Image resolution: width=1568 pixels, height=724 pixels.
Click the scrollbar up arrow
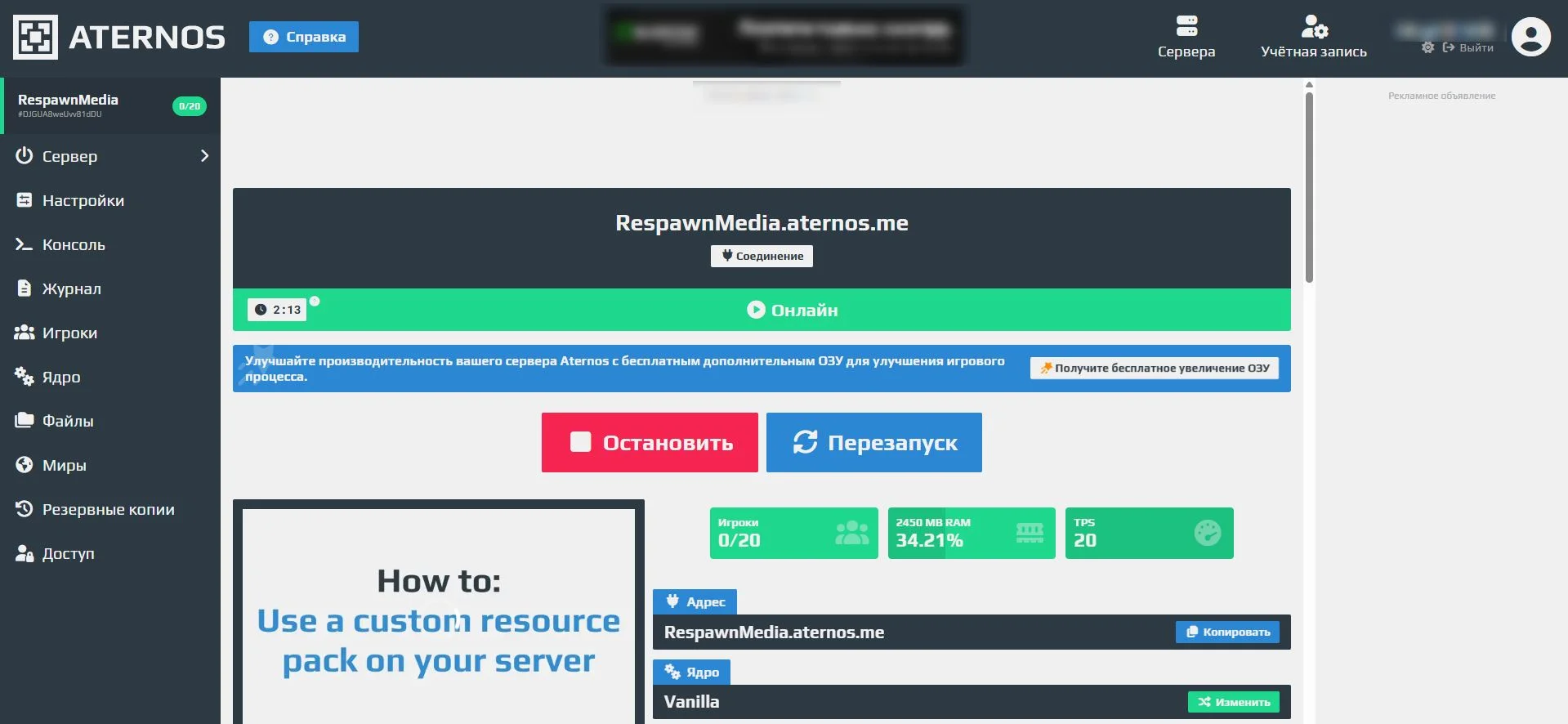click(x=1309, y=84)
